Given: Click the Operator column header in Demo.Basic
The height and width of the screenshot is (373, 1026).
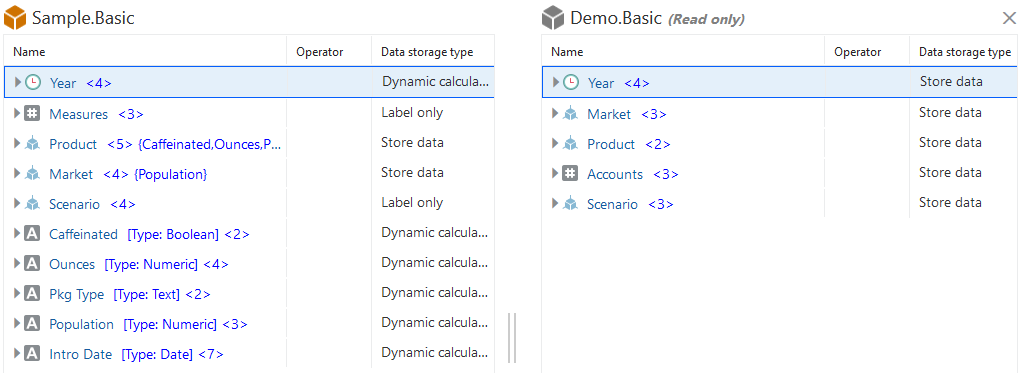Looking at the screenshot, I should click(867, 51).
